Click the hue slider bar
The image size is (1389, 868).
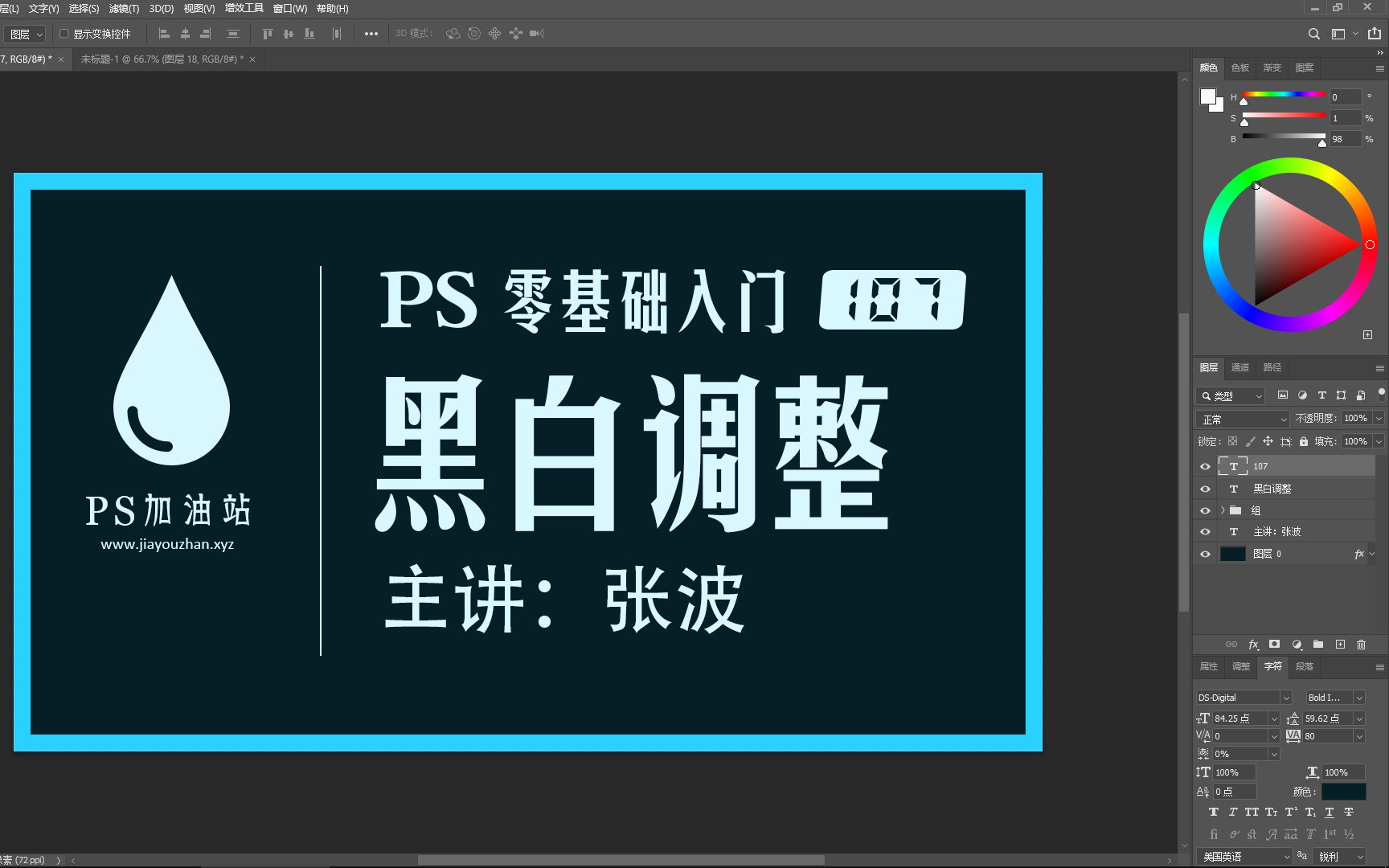[x=1284, y=95]
